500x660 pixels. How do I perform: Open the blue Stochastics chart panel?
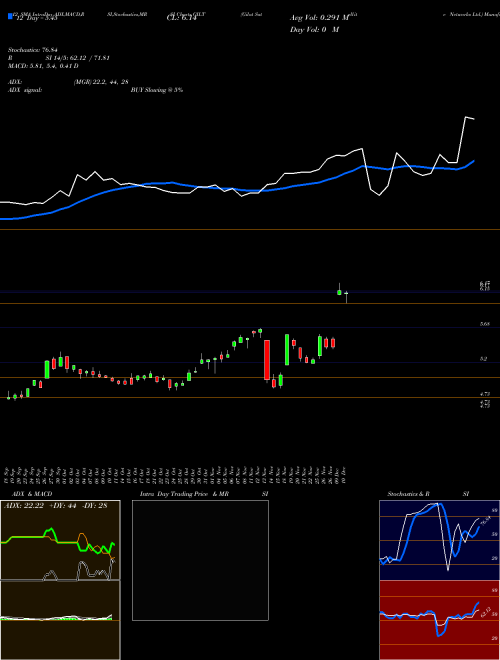(x=439, y=540)
